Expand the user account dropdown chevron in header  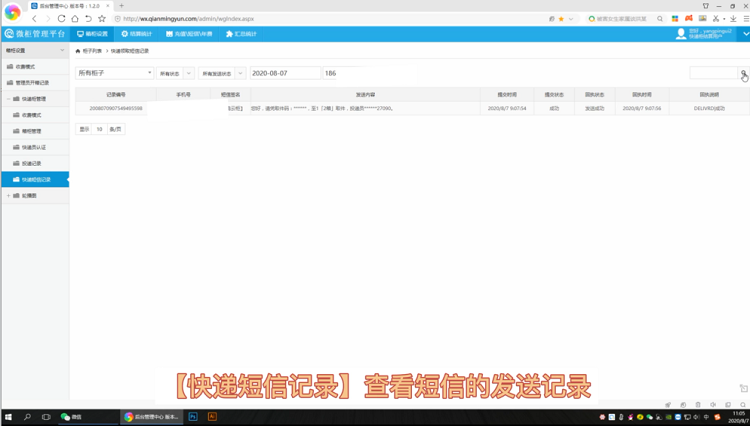point(745,33)
